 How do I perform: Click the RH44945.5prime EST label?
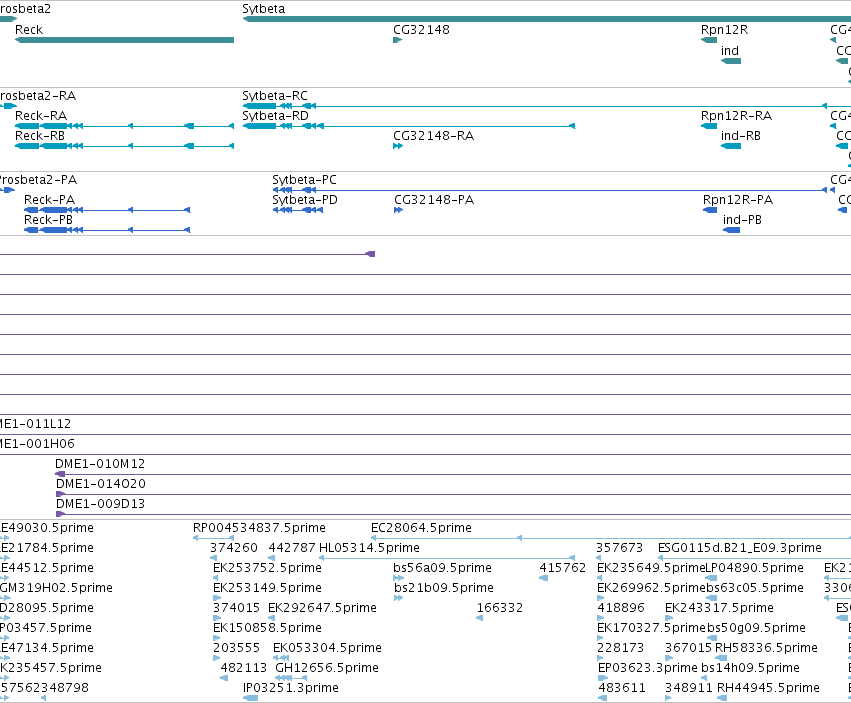768,688
